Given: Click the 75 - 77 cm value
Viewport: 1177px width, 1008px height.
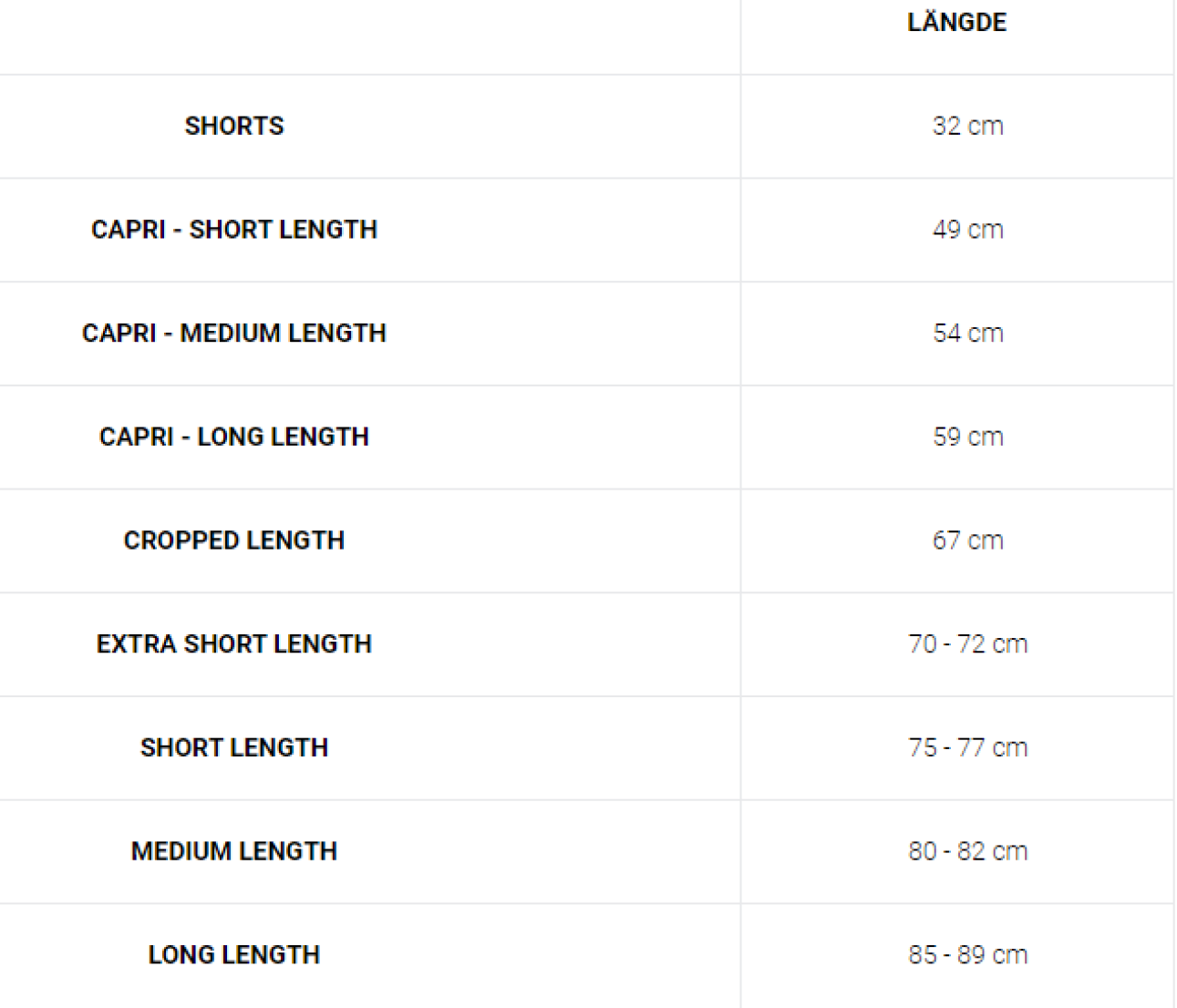Looking at the screenshot, I should click(x=967, y=748).
